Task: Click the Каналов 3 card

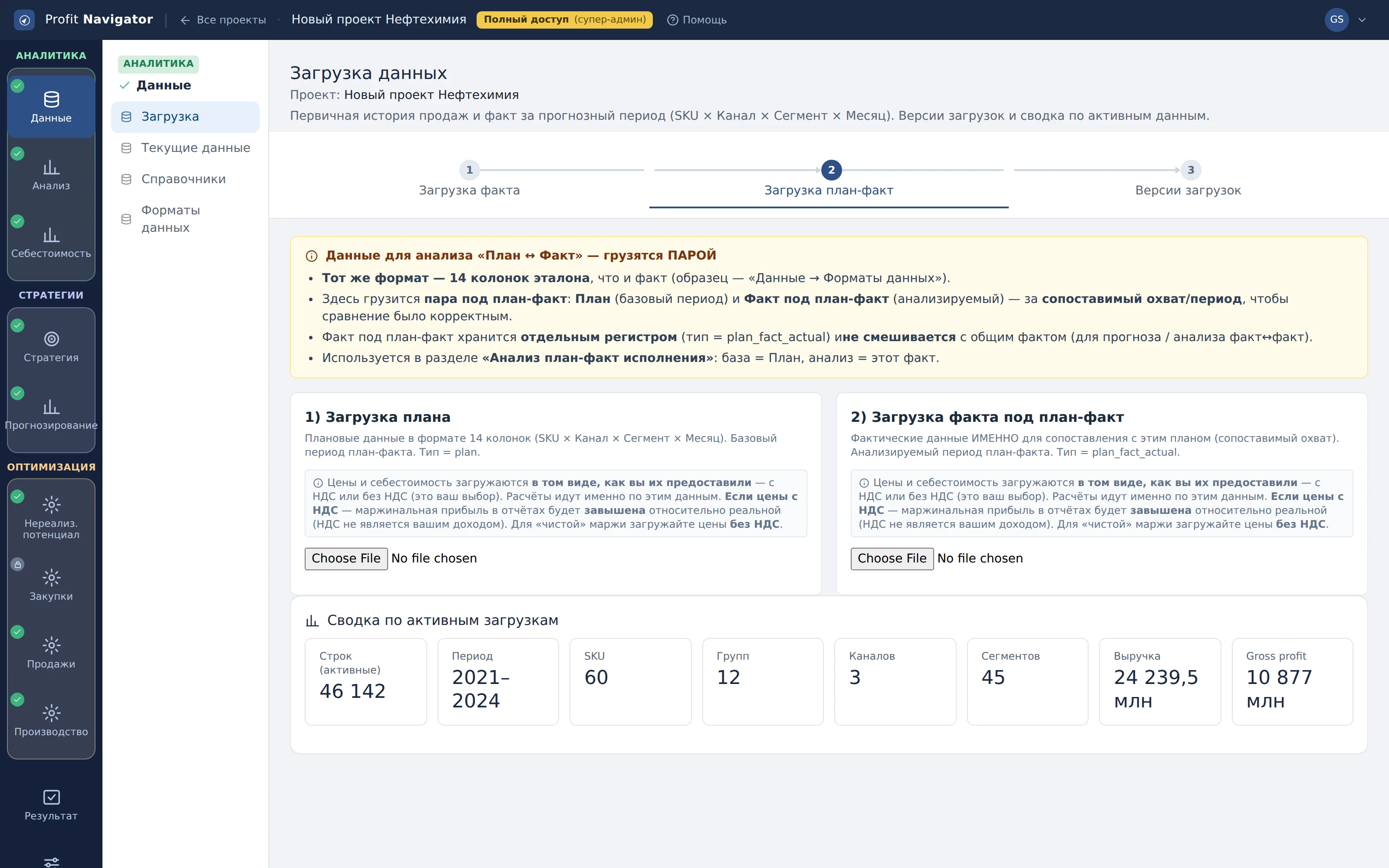Action: point(895,681)
